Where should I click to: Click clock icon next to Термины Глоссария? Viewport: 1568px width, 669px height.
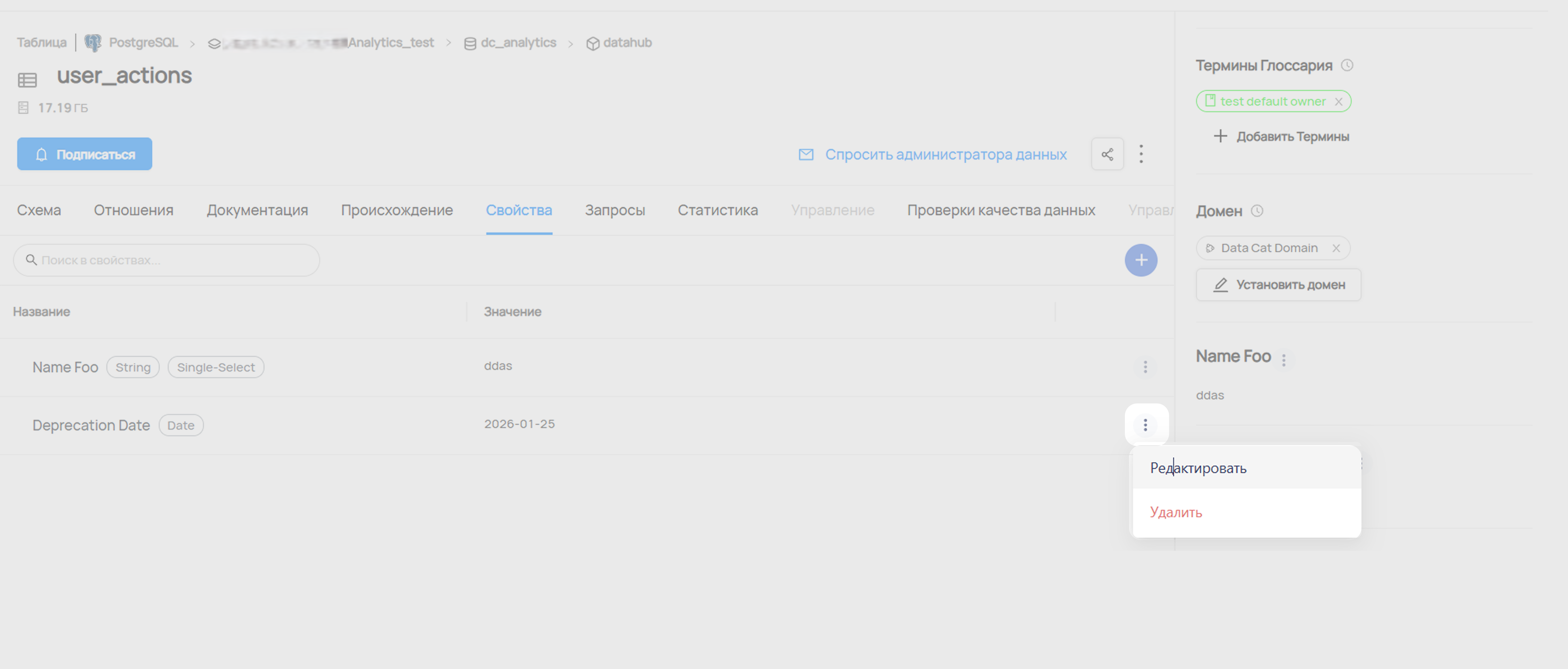point(1347,65)
